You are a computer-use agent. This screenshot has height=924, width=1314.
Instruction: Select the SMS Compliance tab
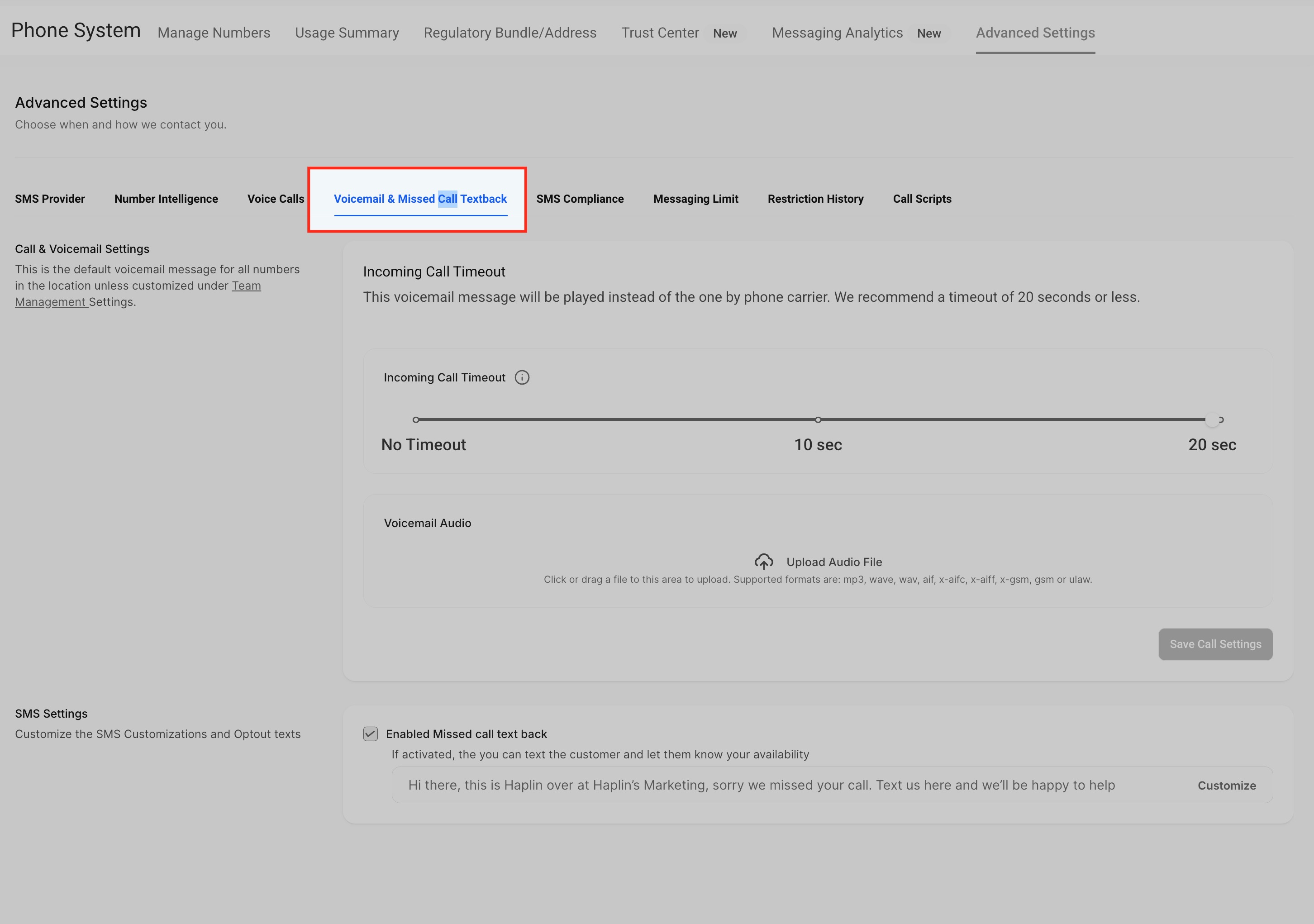pos(580,199)
